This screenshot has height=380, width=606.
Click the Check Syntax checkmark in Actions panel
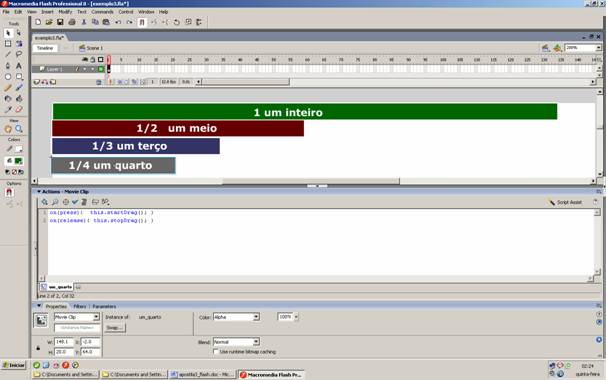(75, 202)
